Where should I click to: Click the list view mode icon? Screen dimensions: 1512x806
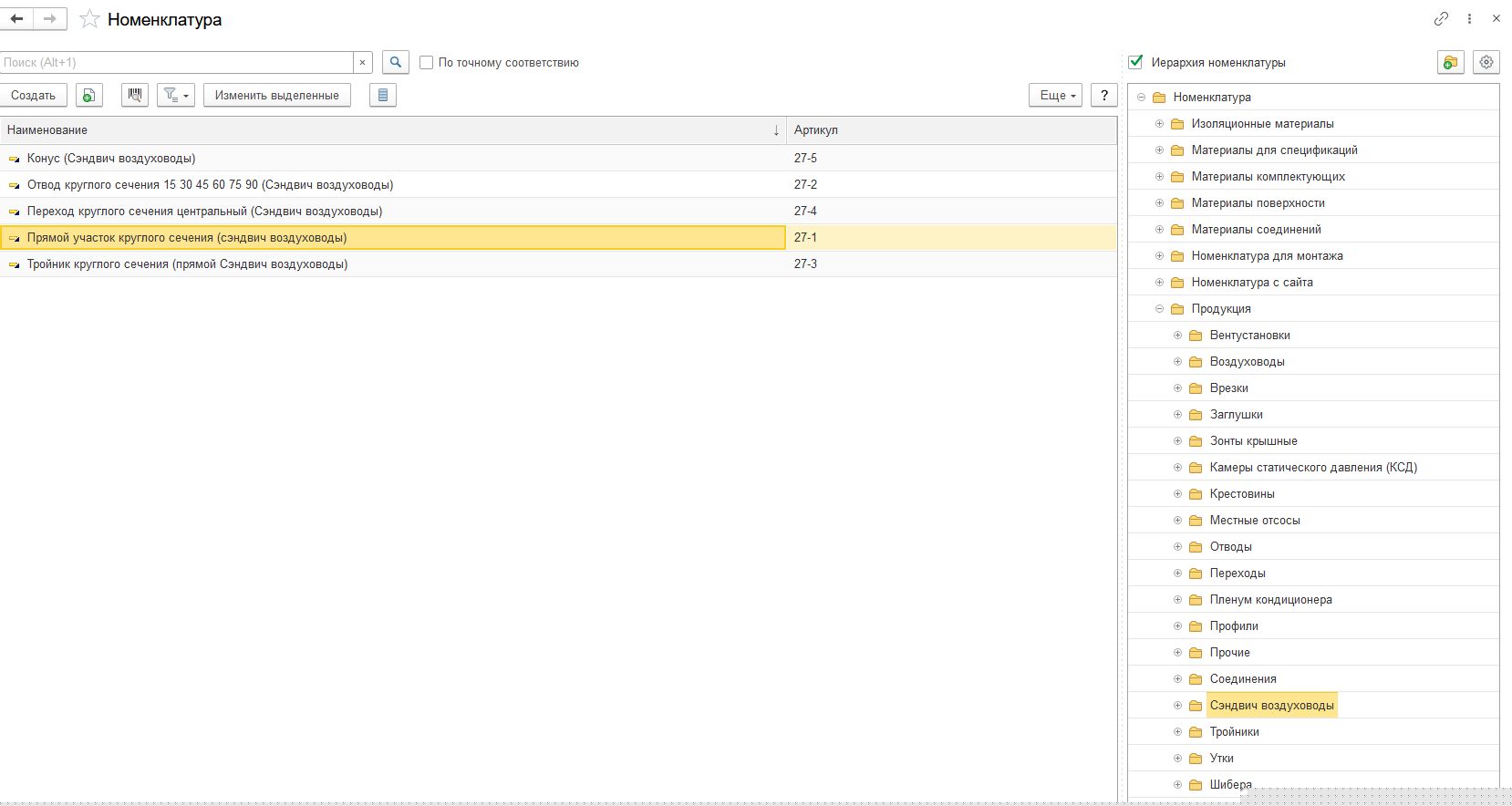(382, 95)
